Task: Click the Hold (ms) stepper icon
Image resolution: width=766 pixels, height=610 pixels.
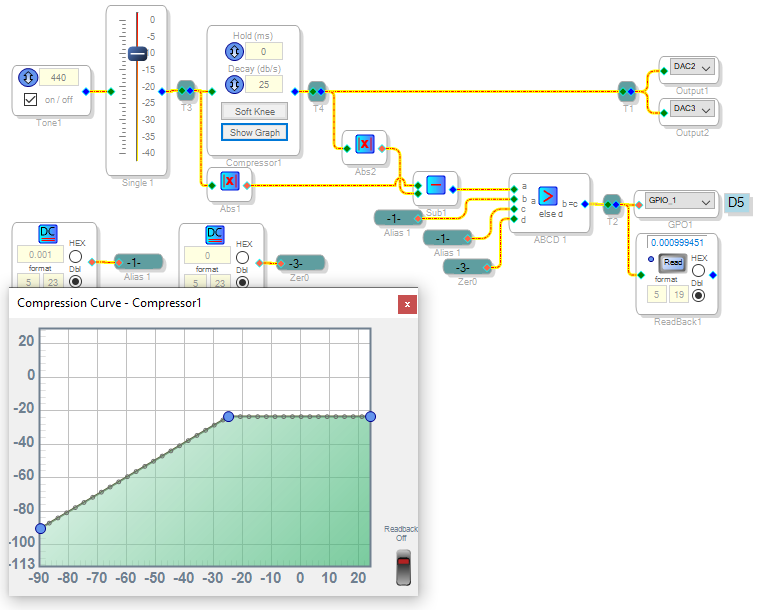Action: coord(234,51)
